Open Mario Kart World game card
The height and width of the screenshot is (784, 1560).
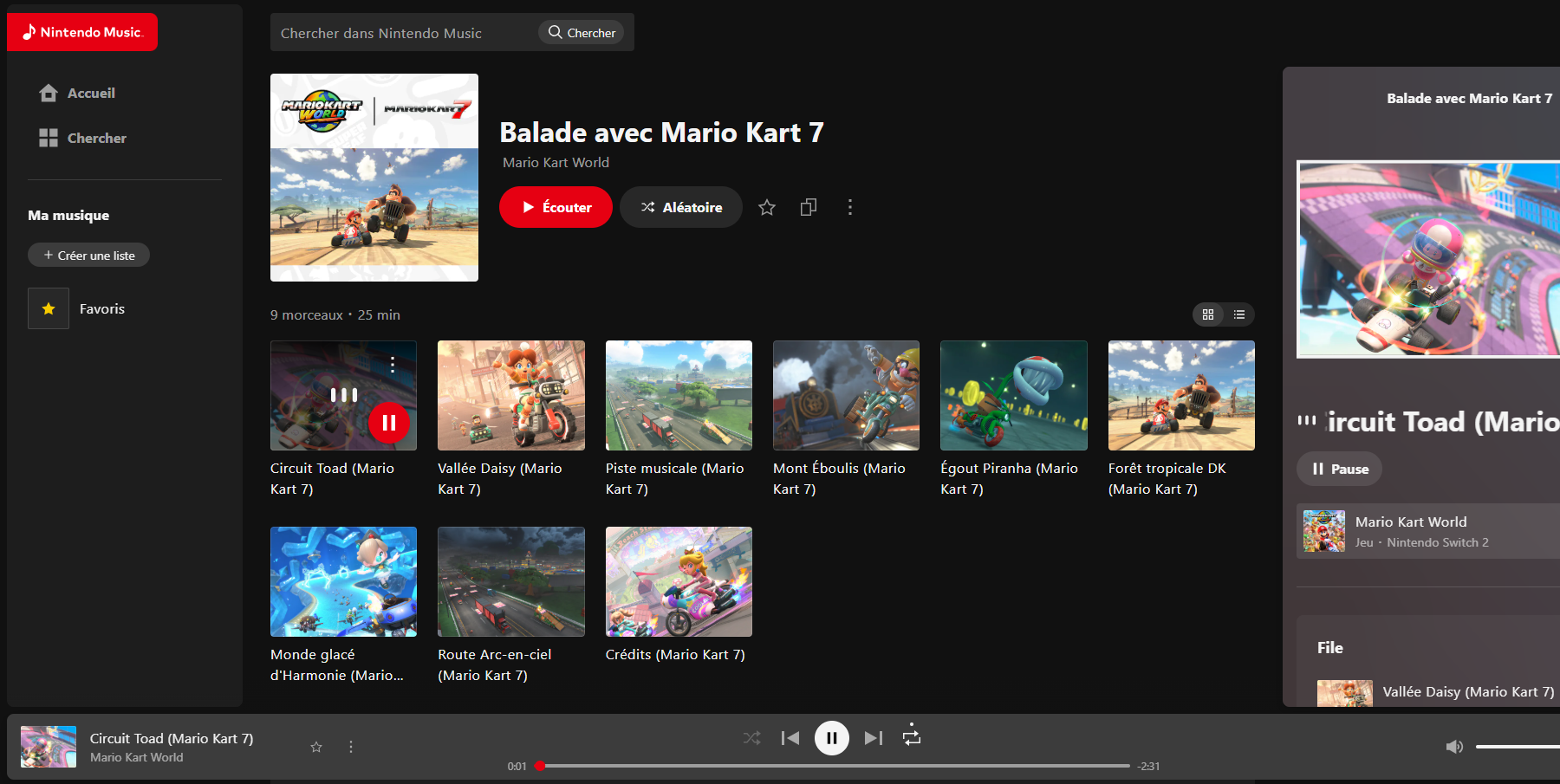point(1428,531)
